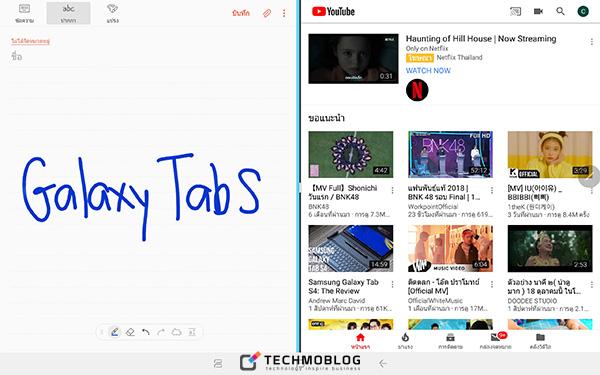This screenshot has width=600, height=375.
Task: Open the Library folder tab
Action: (540, 341)
